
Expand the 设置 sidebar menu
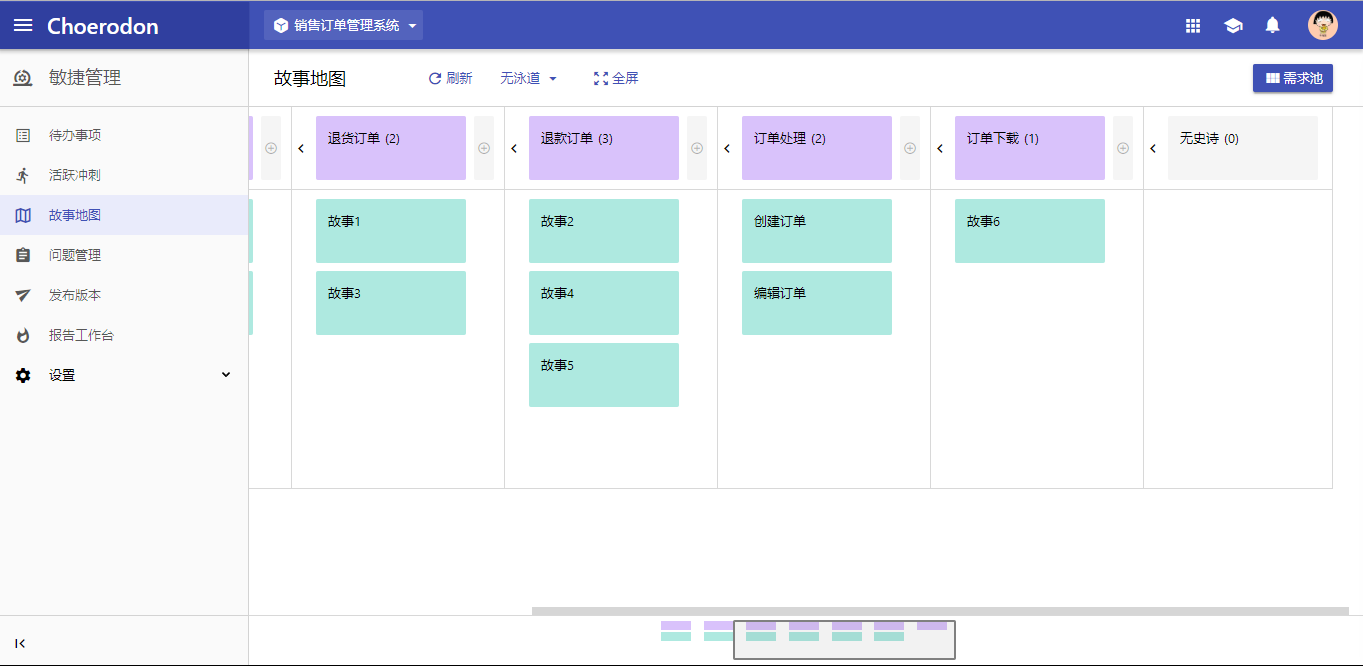[x=124, y=375]
